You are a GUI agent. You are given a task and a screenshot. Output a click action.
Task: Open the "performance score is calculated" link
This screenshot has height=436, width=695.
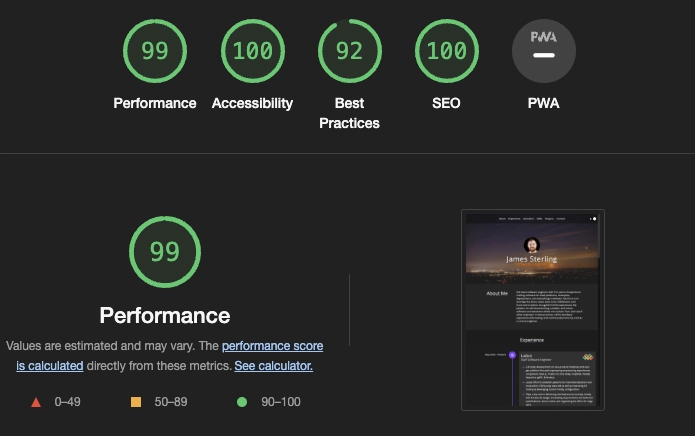271,346
